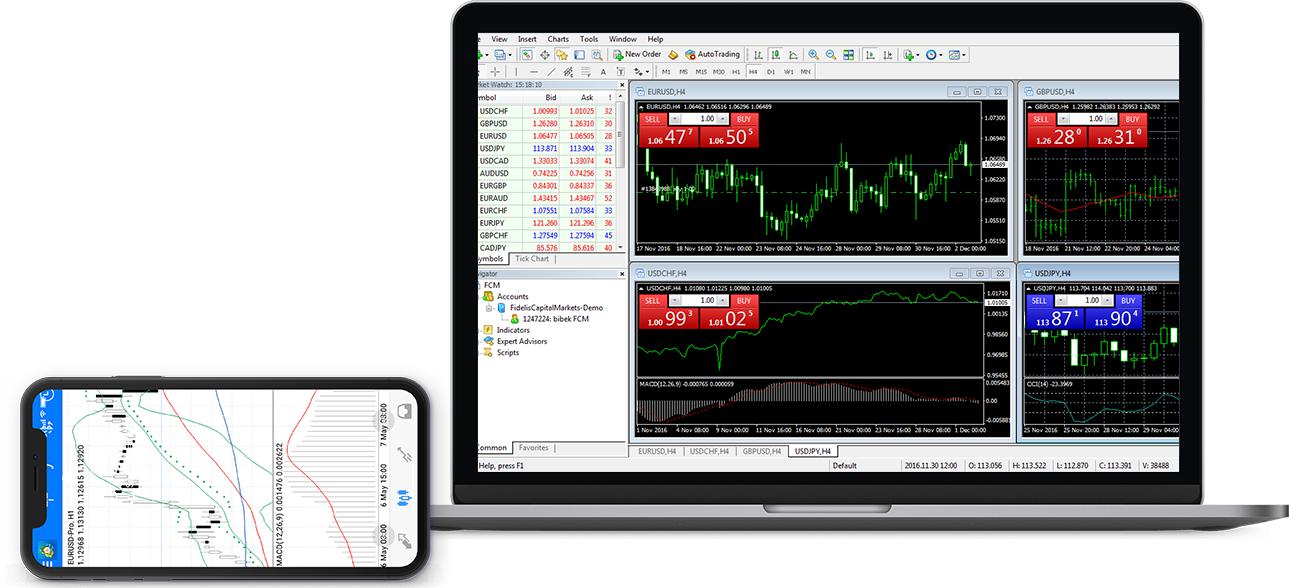Tile chart windows with the grid icon

(x=849, y=55)
